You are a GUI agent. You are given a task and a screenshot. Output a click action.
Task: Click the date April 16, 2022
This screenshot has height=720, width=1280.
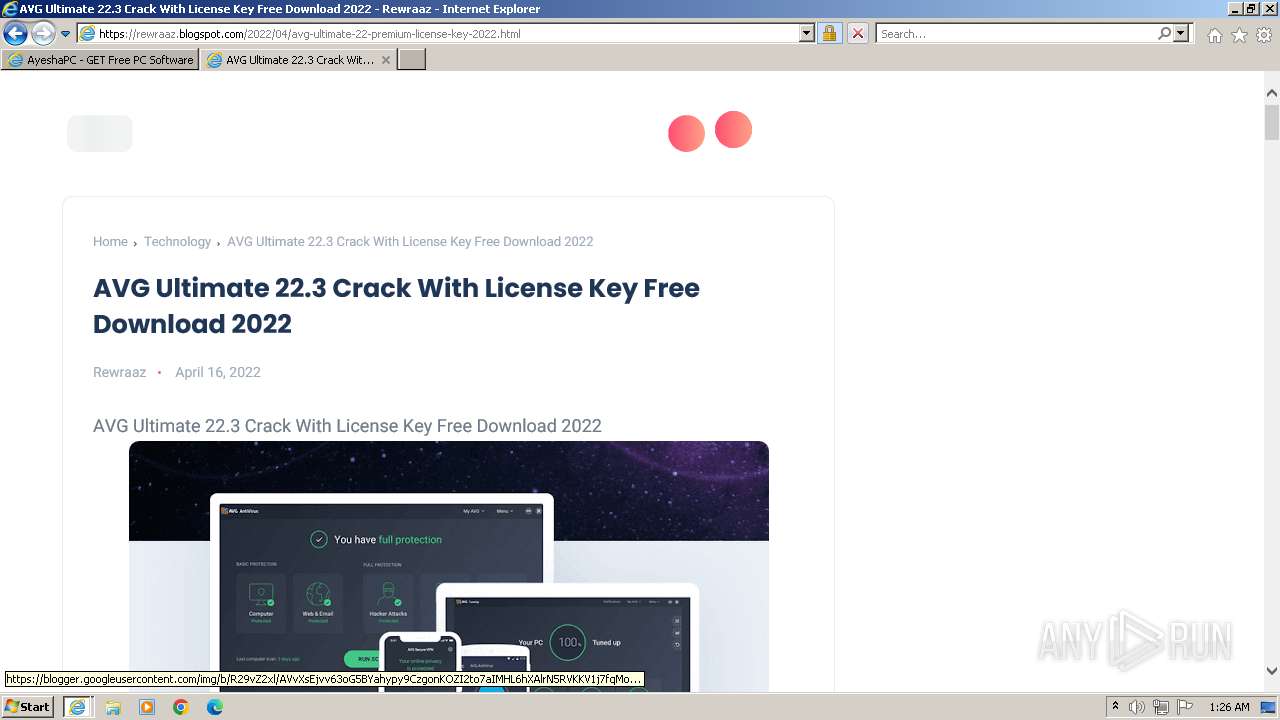pos(218,372)
